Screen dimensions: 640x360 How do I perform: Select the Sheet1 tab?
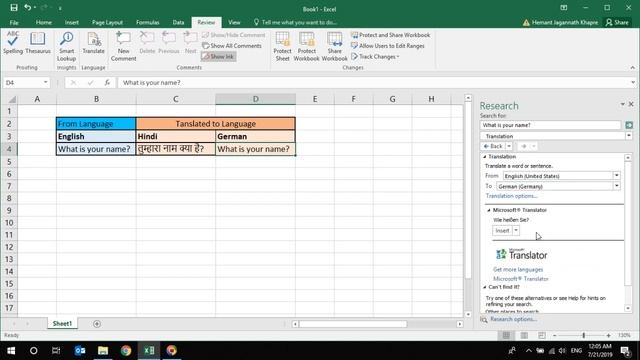coord(62,324)
